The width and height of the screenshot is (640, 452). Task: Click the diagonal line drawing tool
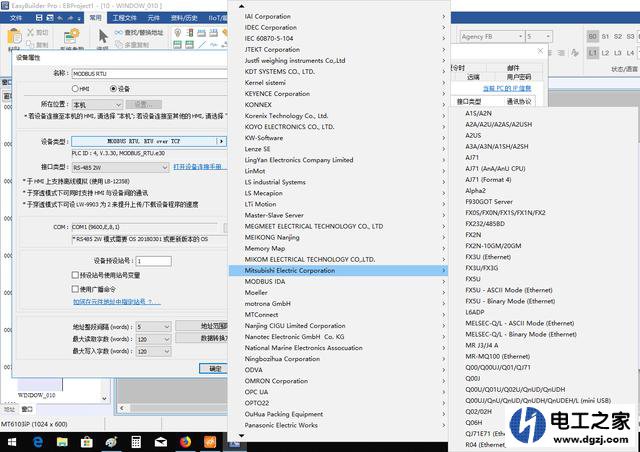tap(202, 44)
